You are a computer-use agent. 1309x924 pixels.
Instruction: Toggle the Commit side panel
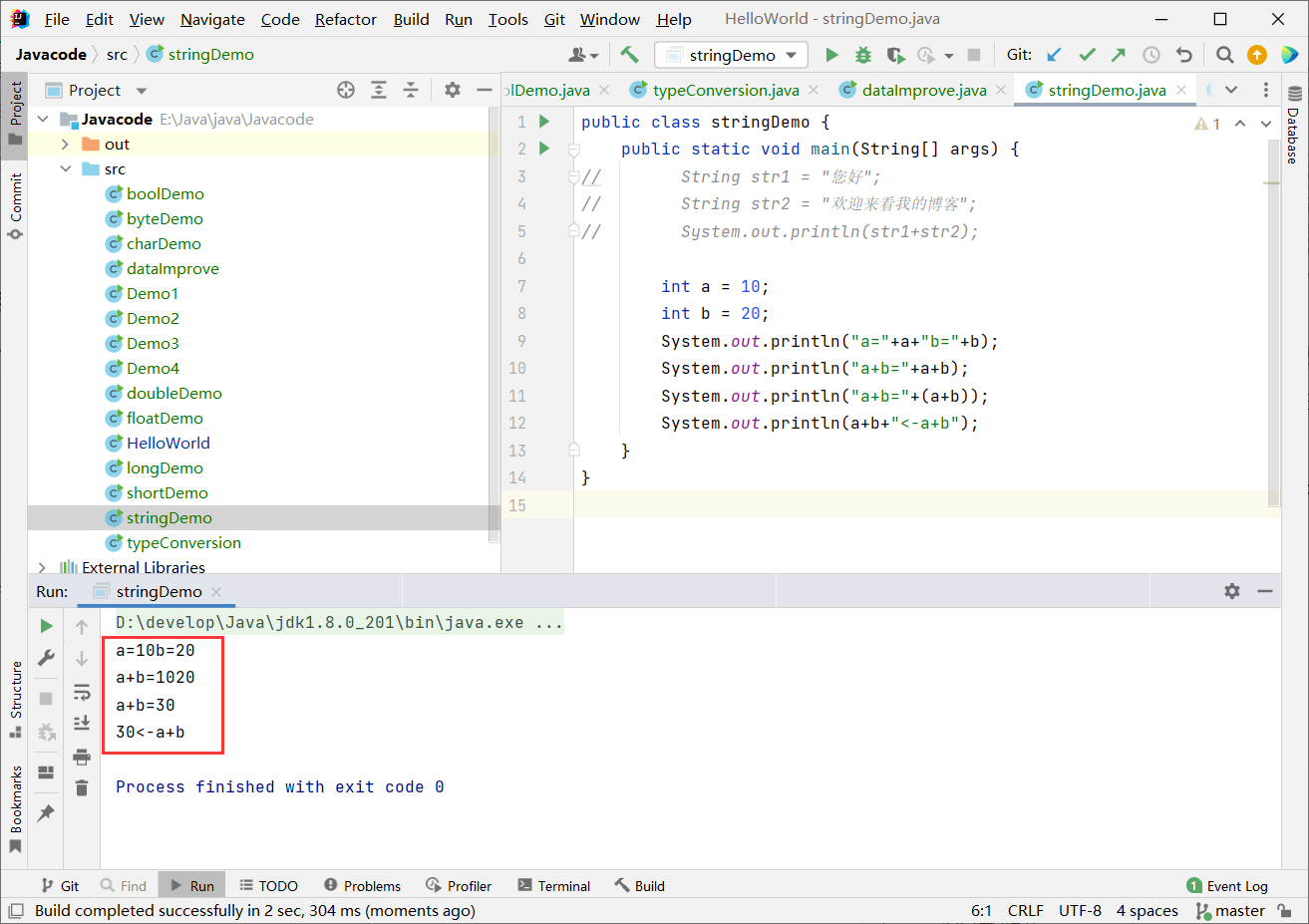15,205
